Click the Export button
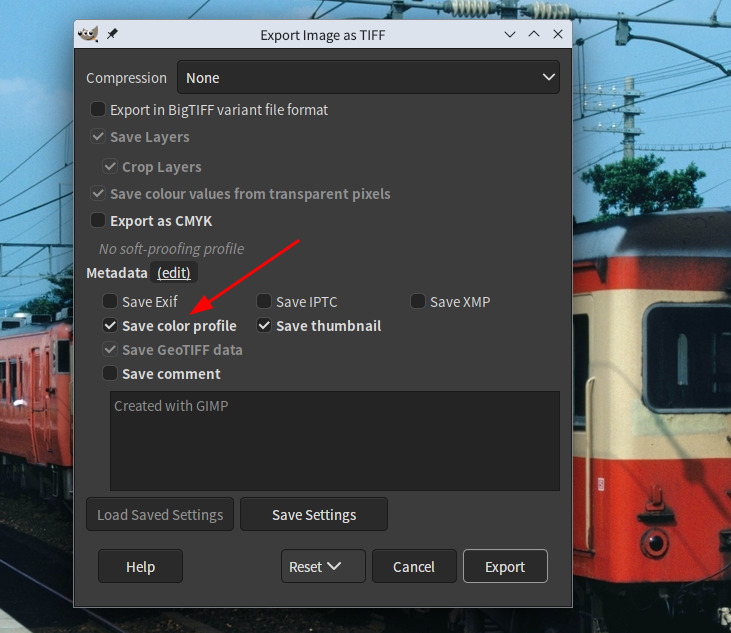The width and height of the screenshot is (731, 633). point(505,566)
